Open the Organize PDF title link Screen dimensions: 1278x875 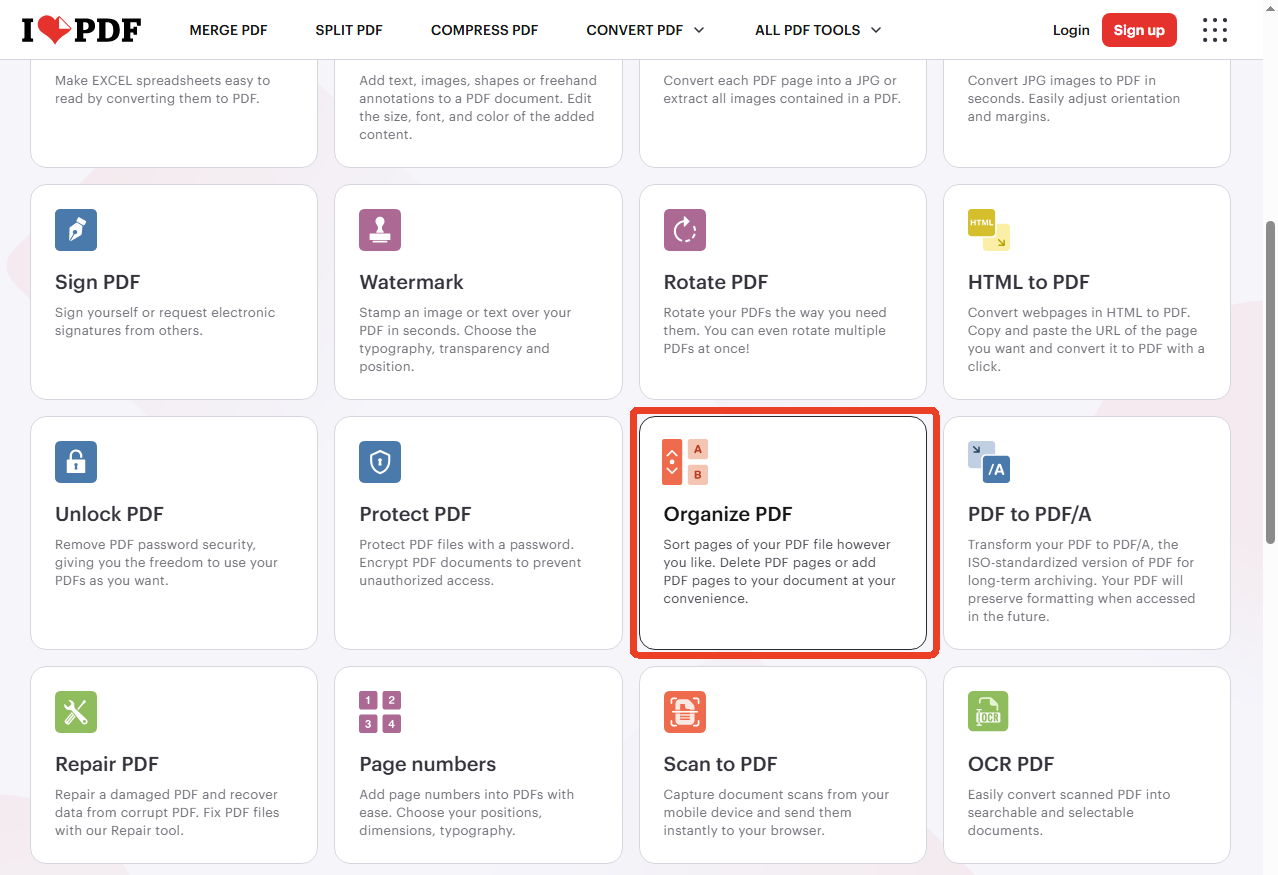point(728,514)
